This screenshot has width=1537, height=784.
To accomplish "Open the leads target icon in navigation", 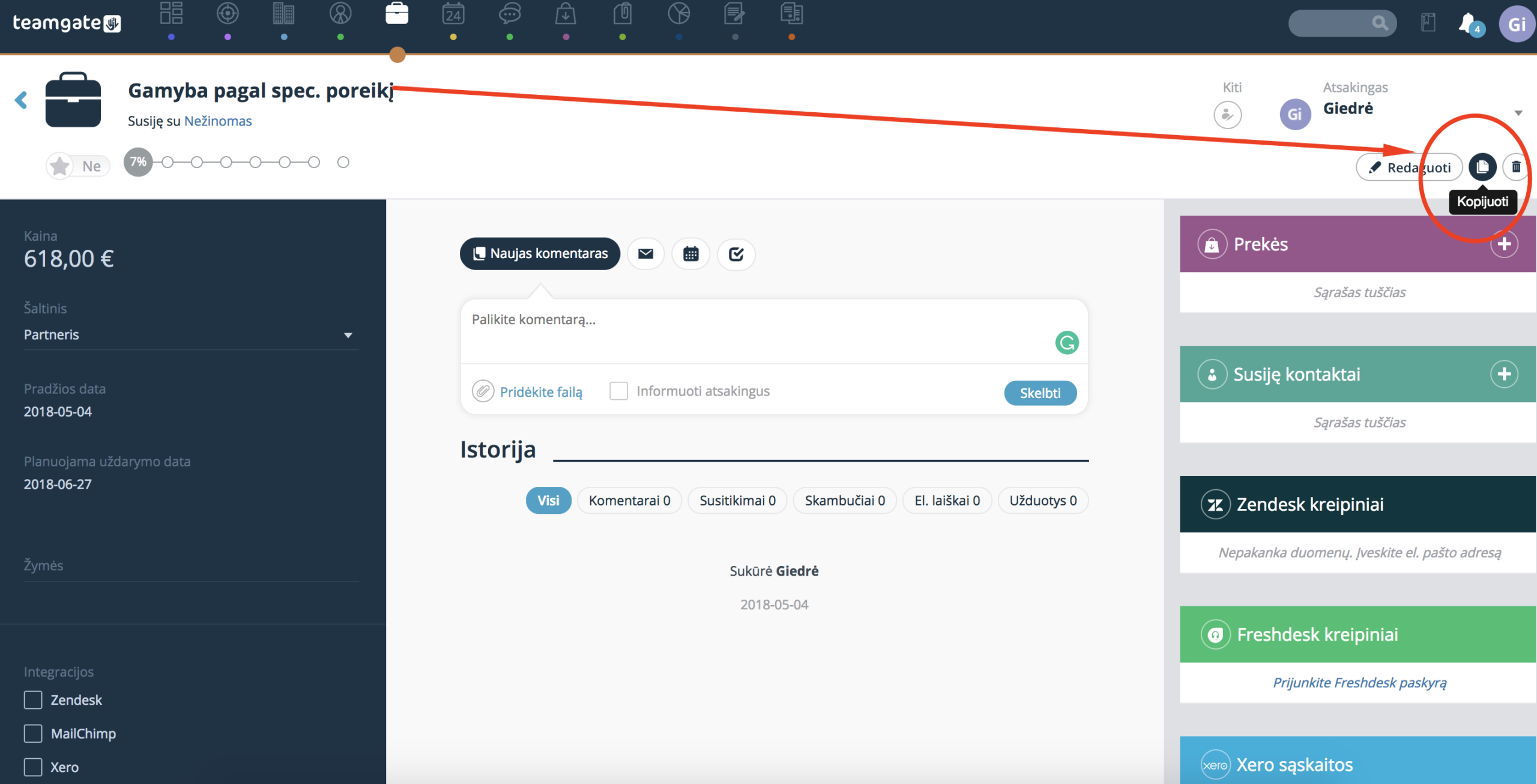I will point(228,13).
